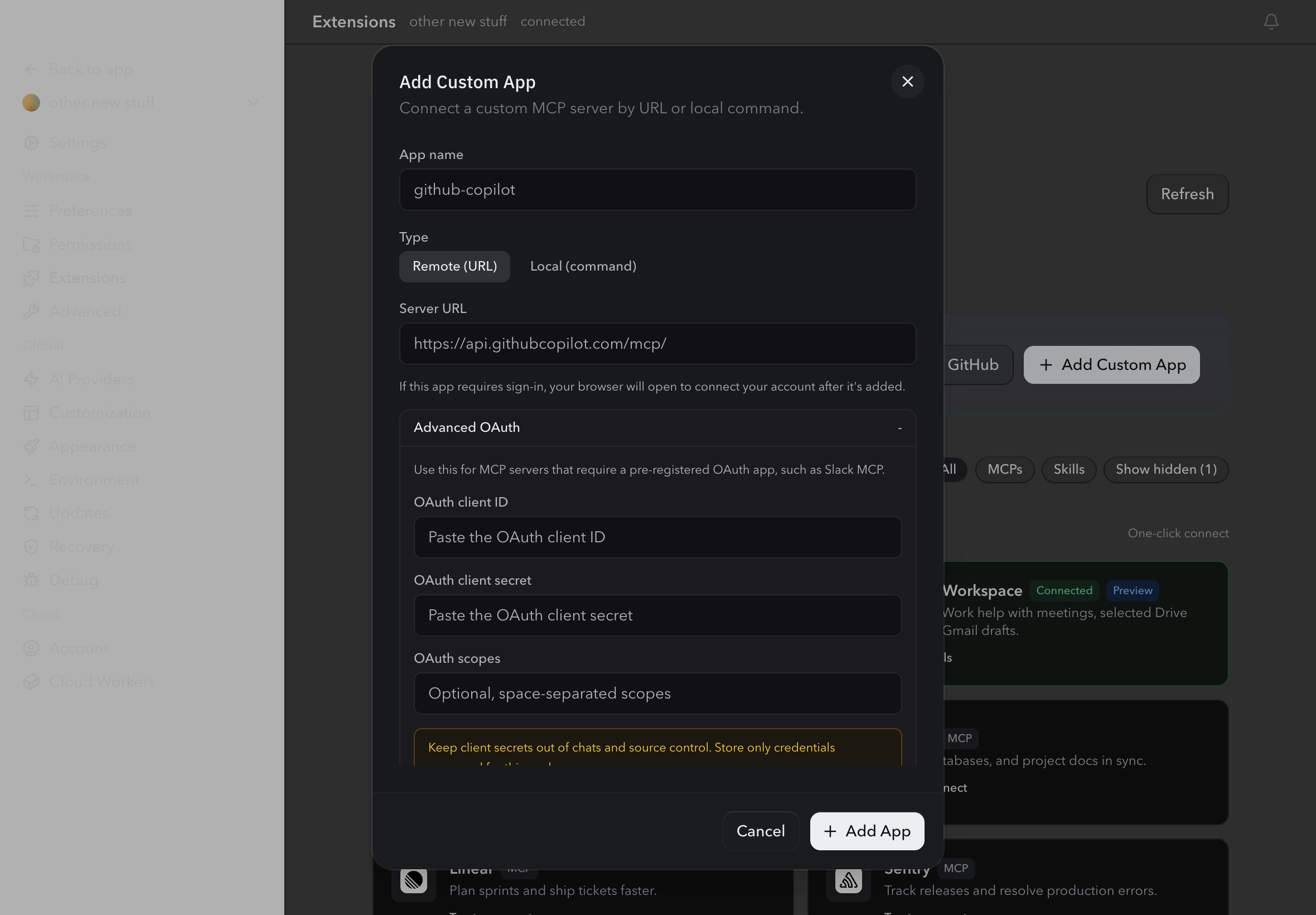Click the Recovery shield icon
Image resolution: width=1316 pixels, height=915 pixels.
(x=31, y=547)
